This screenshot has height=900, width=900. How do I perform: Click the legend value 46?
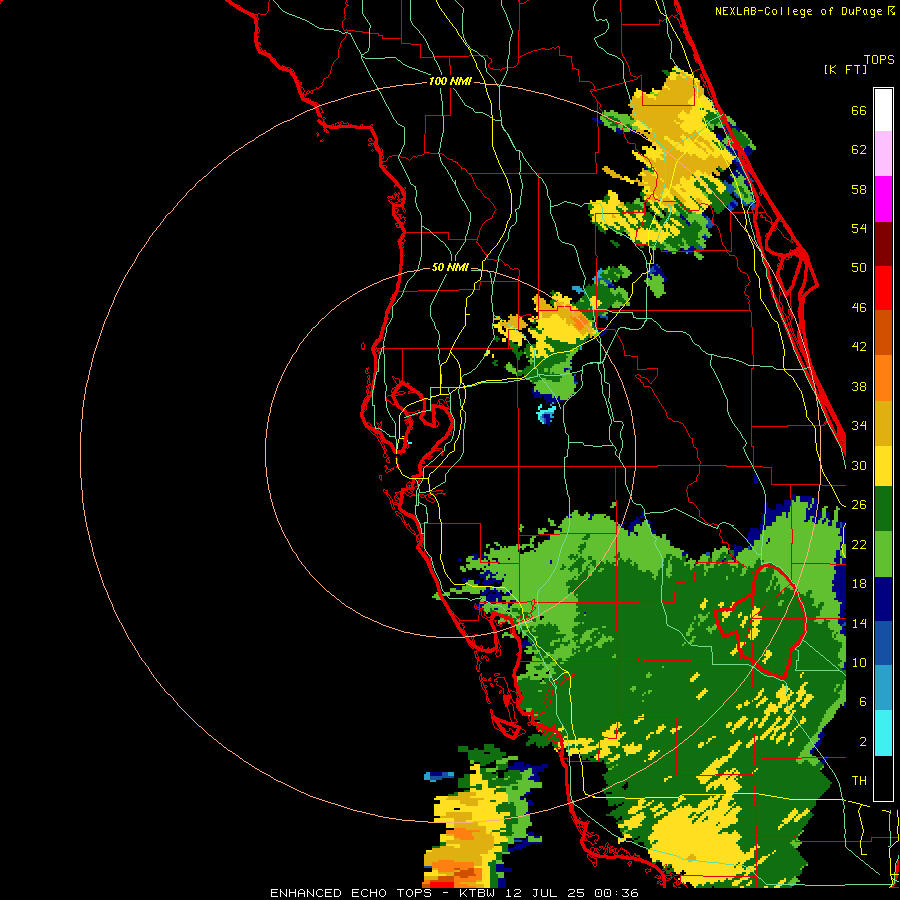tap(859, 308)
